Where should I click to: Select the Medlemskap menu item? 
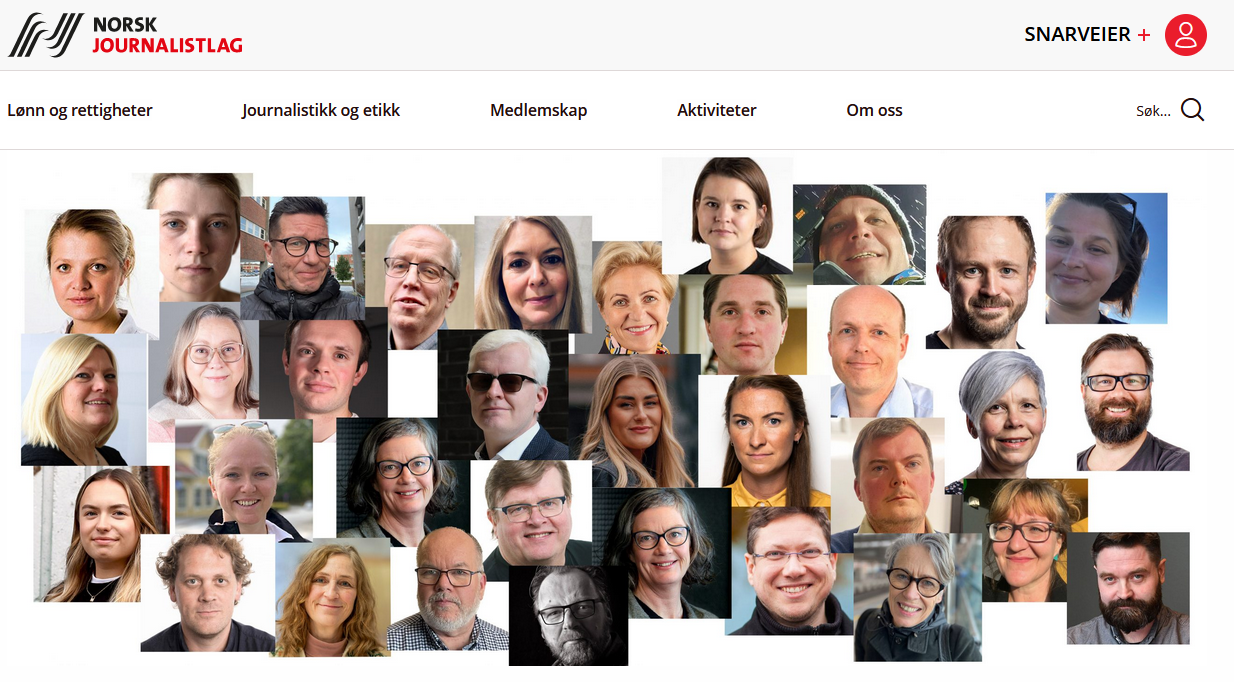(538, 110)
